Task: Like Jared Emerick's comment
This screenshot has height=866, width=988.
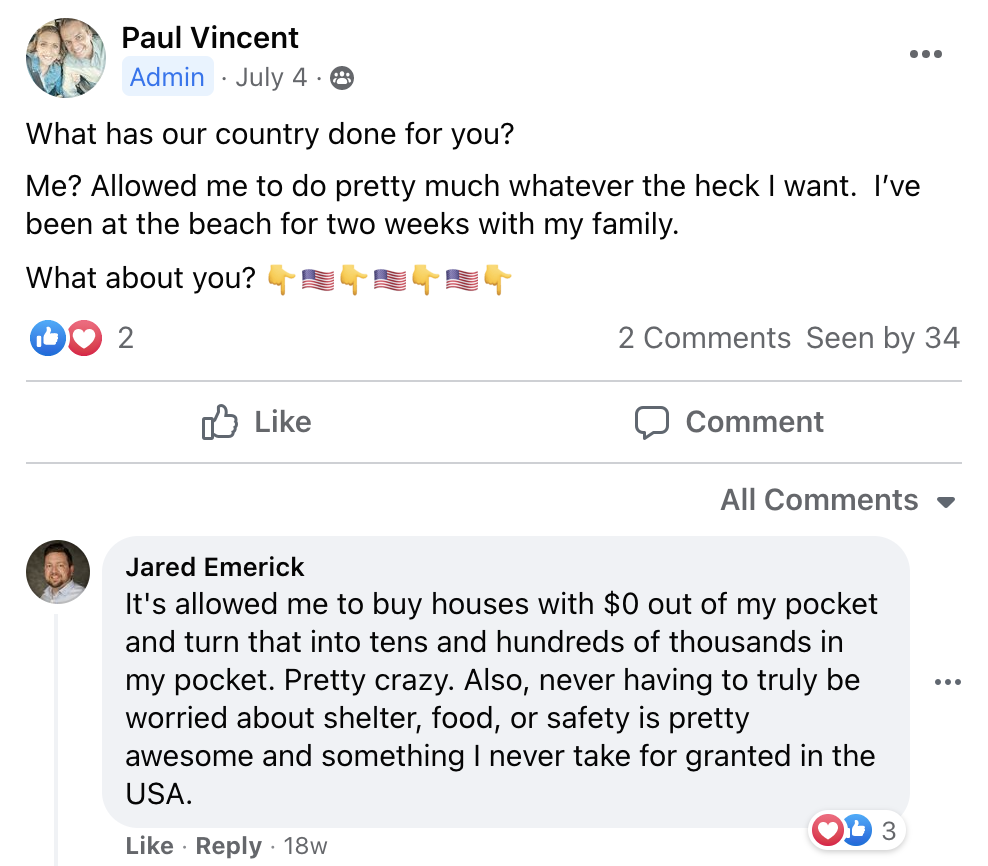Action: pos(149,846)
